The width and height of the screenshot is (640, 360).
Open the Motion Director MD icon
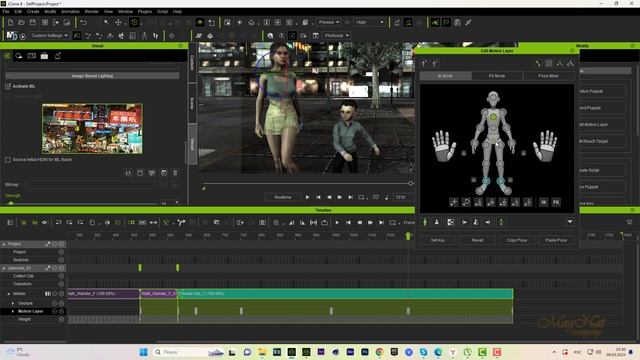11,36
